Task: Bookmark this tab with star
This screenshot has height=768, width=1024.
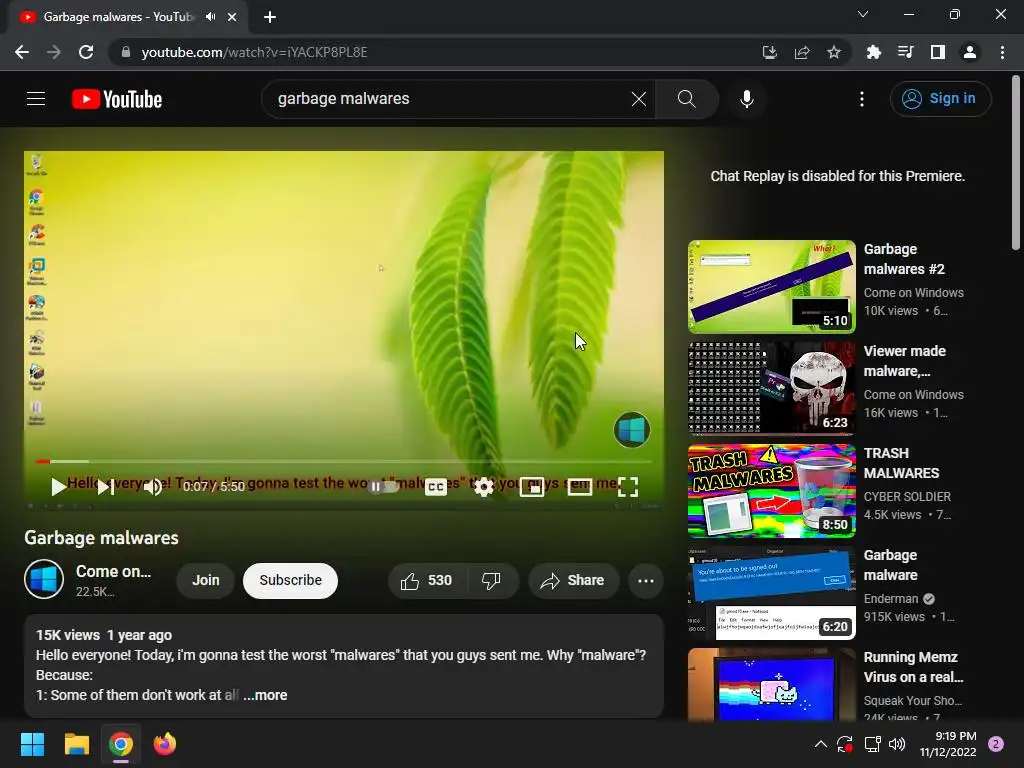Action: click(x=834, y=52)
